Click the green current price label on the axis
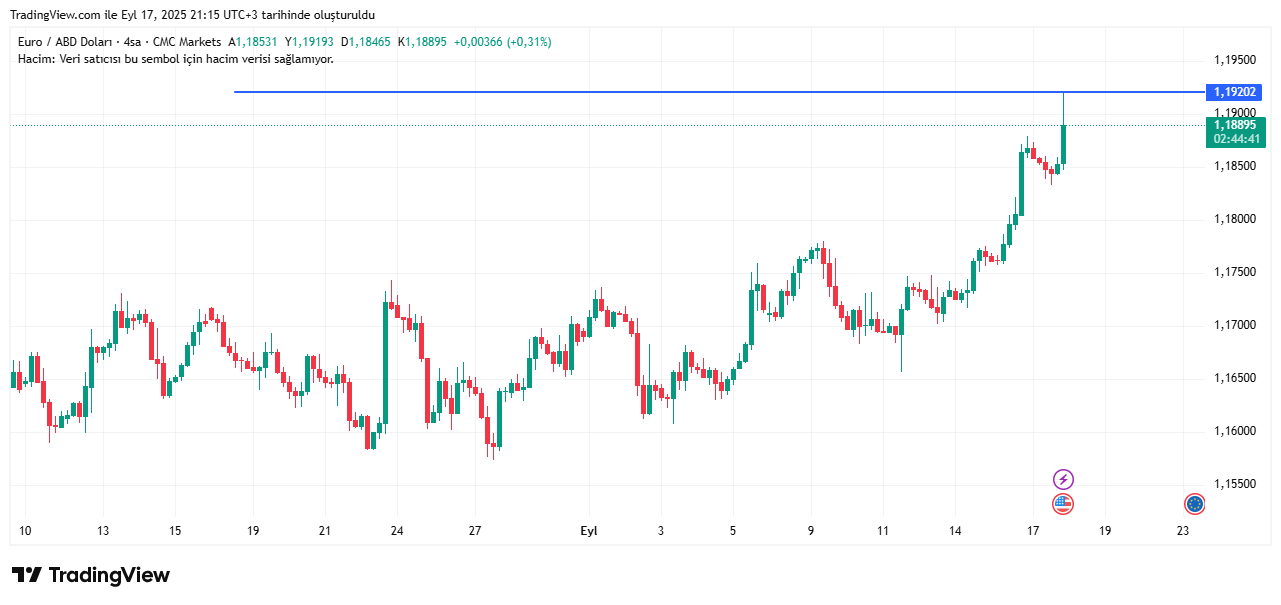 (x=1235, y=125)
